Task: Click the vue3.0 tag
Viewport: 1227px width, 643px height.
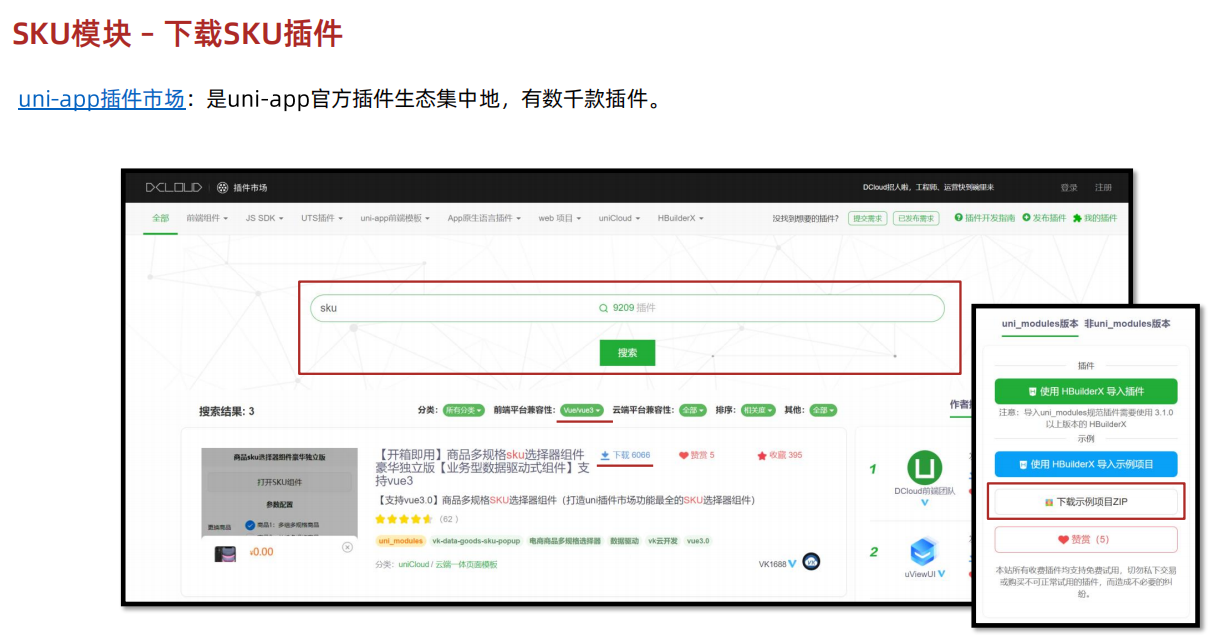Action: click(698, 541)
